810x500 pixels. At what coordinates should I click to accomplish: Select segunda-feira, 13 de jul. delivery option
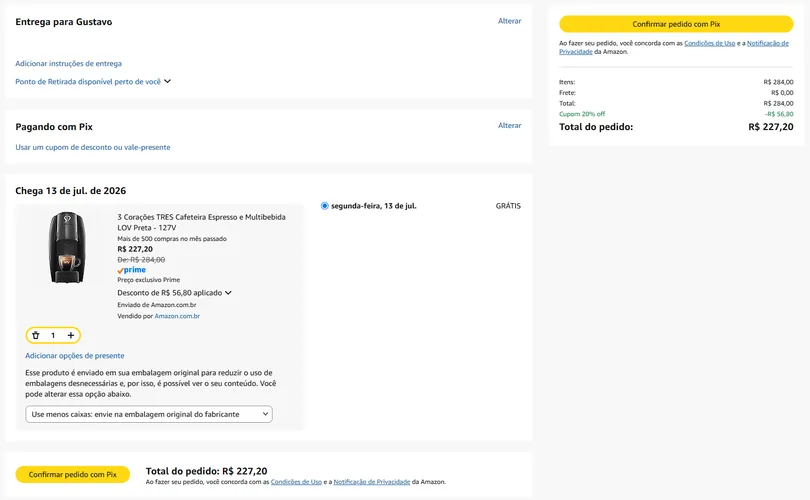tap(324, 206)
